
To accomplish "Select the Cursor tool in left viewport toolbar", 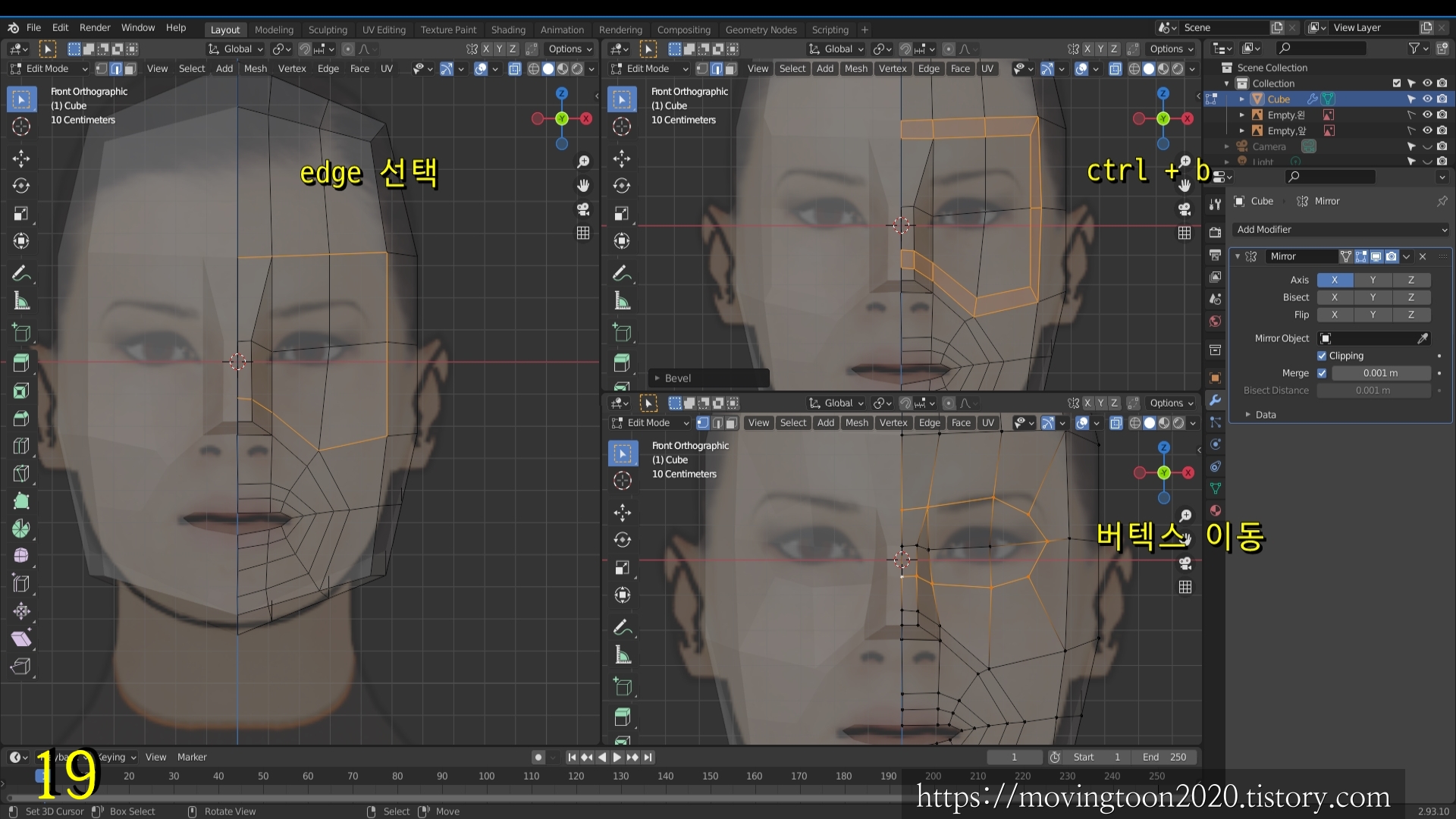I will (x=21, y=127).
